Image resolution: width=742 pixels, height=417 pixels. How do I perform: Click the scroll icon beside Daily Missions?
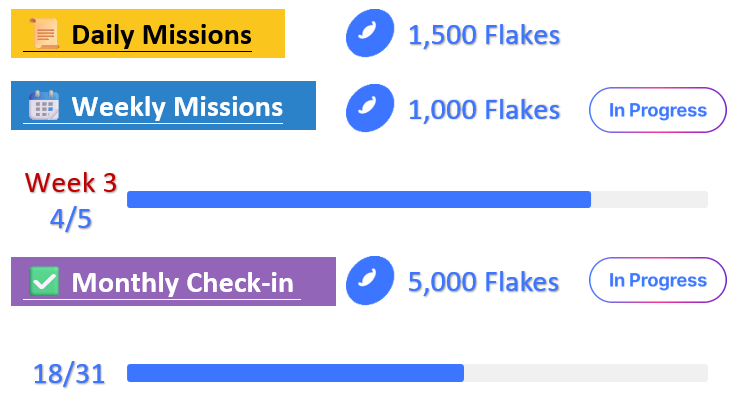[44, 33]
